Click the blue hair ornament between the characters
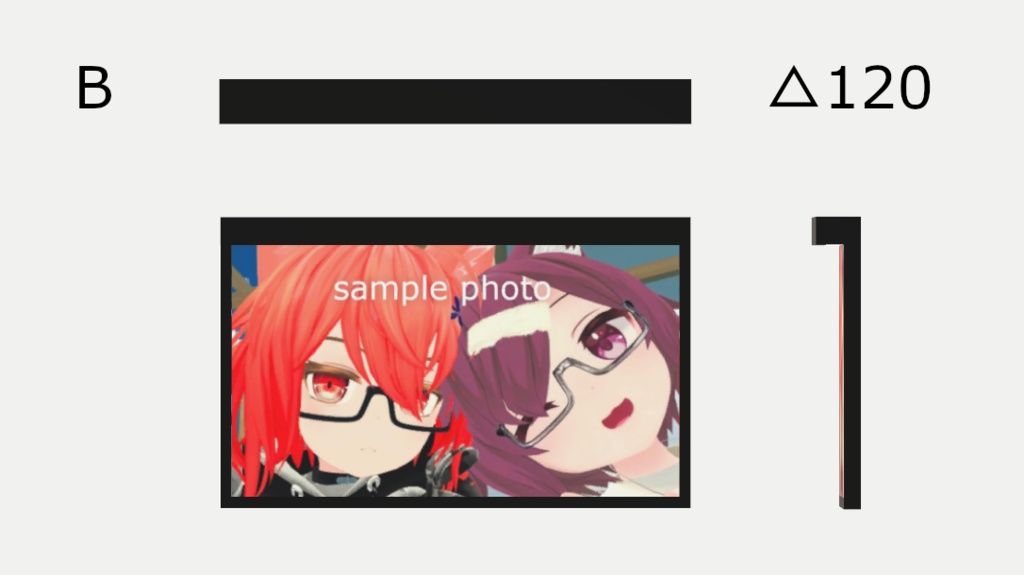The height and width of the screenshot is (575, 1024). coord(456,312)
